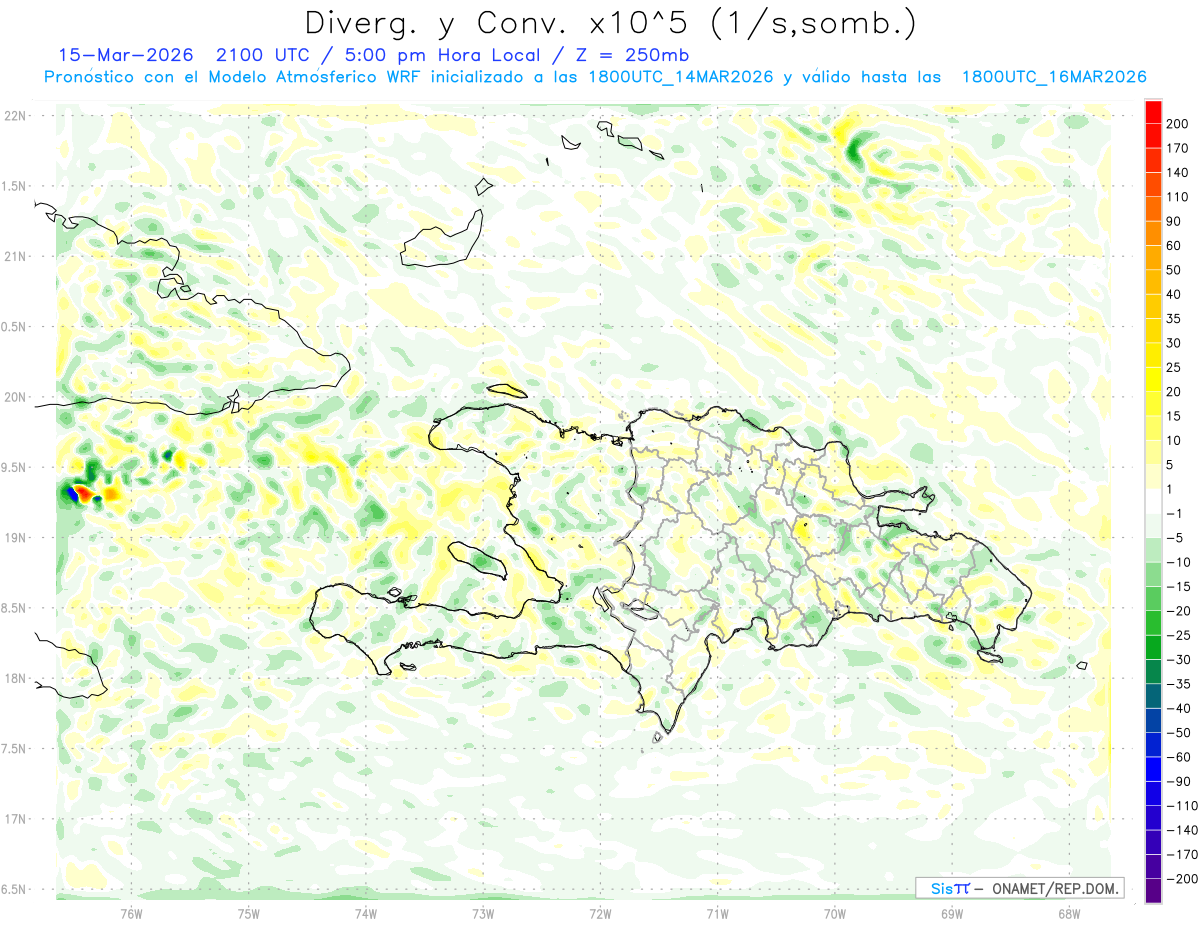Click the "-15" colorbar value
The image size is (1200, 927).
point(1178,587)
